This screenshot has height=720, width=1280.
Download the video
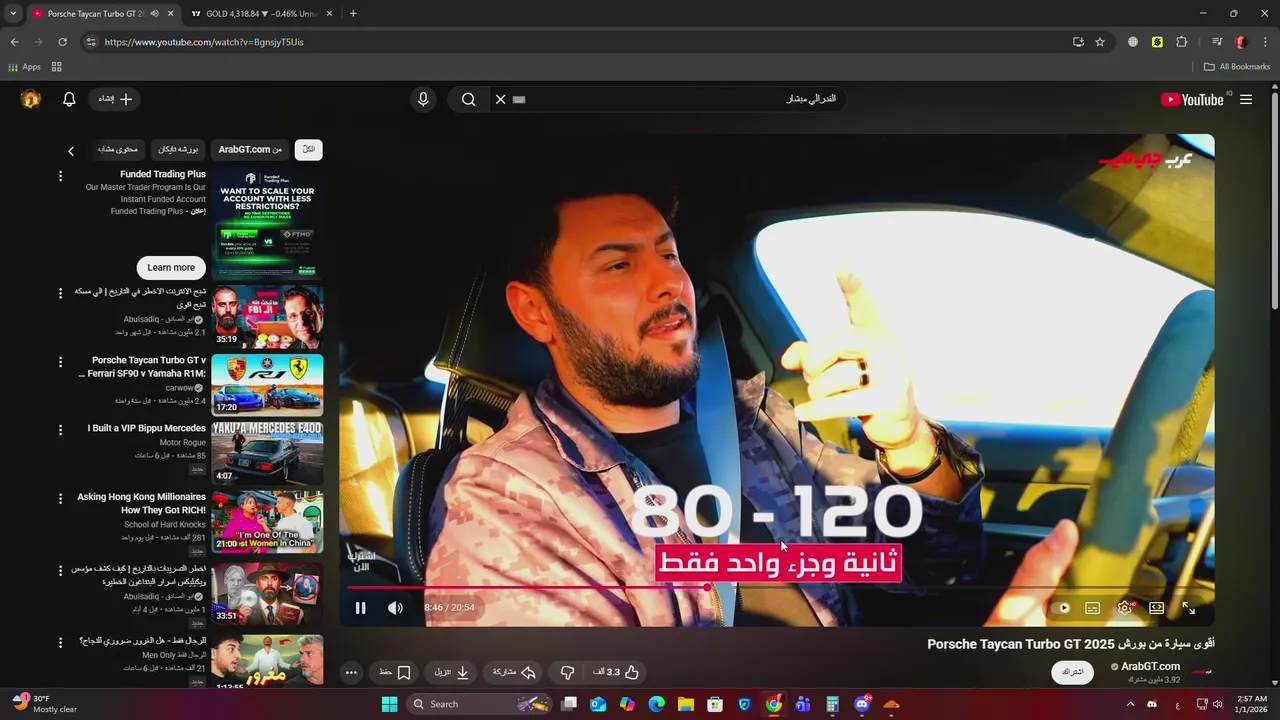(x=452, y=672)
